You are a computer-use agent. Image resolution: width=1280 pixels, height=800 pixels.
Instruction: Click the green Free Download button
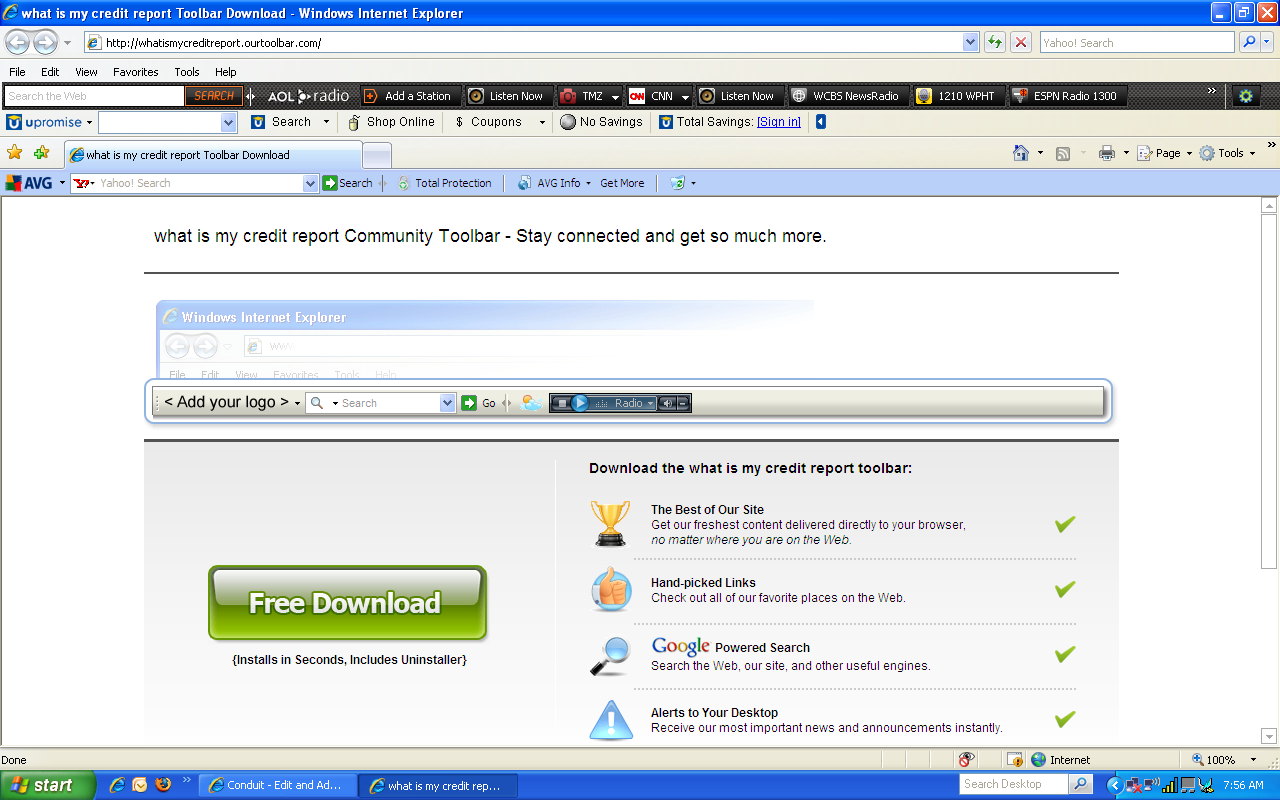(x=347, y=603)
